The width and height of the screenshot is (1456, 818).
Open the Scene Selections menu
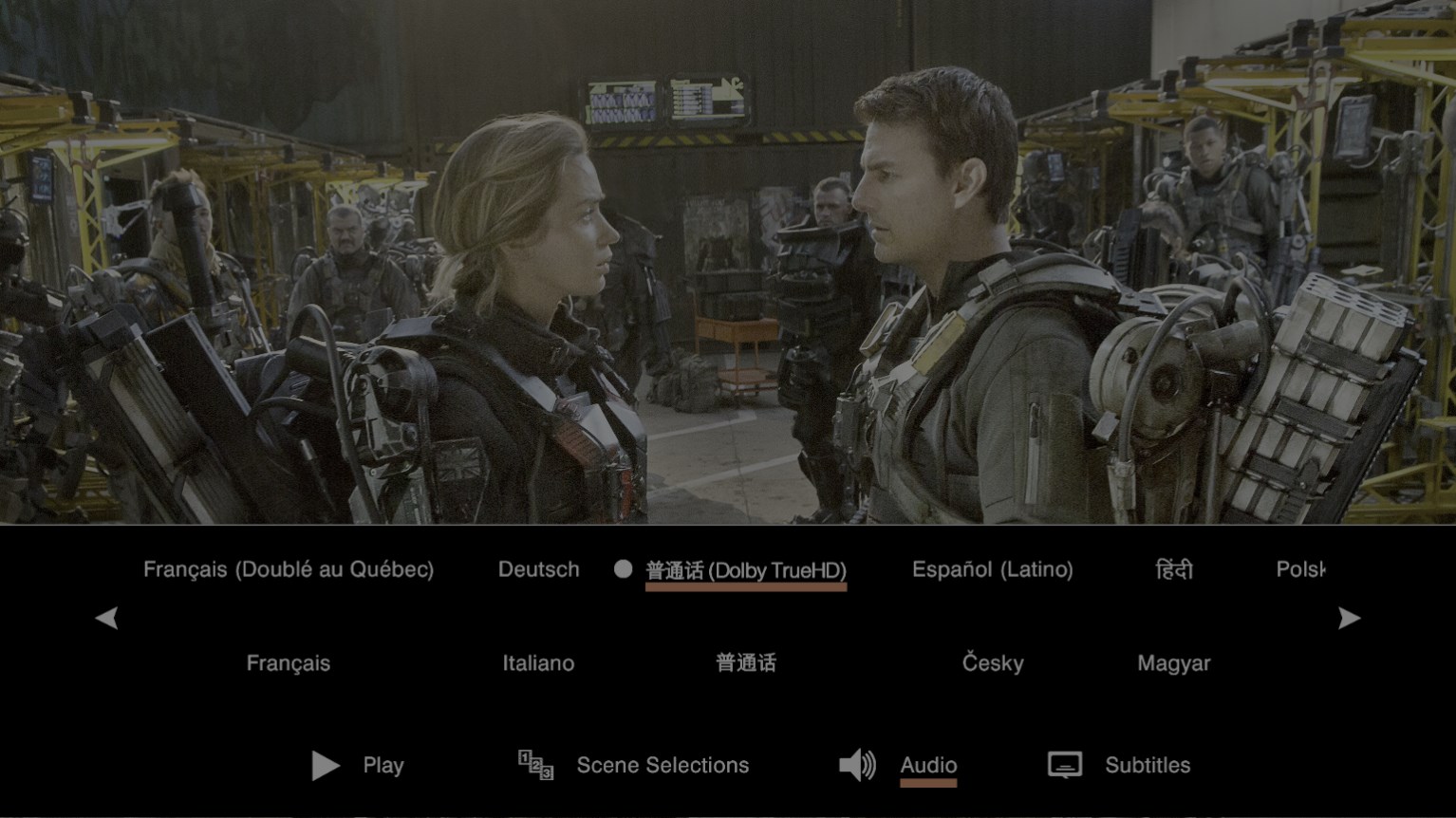pyautogui.click(x=663, y=765)
